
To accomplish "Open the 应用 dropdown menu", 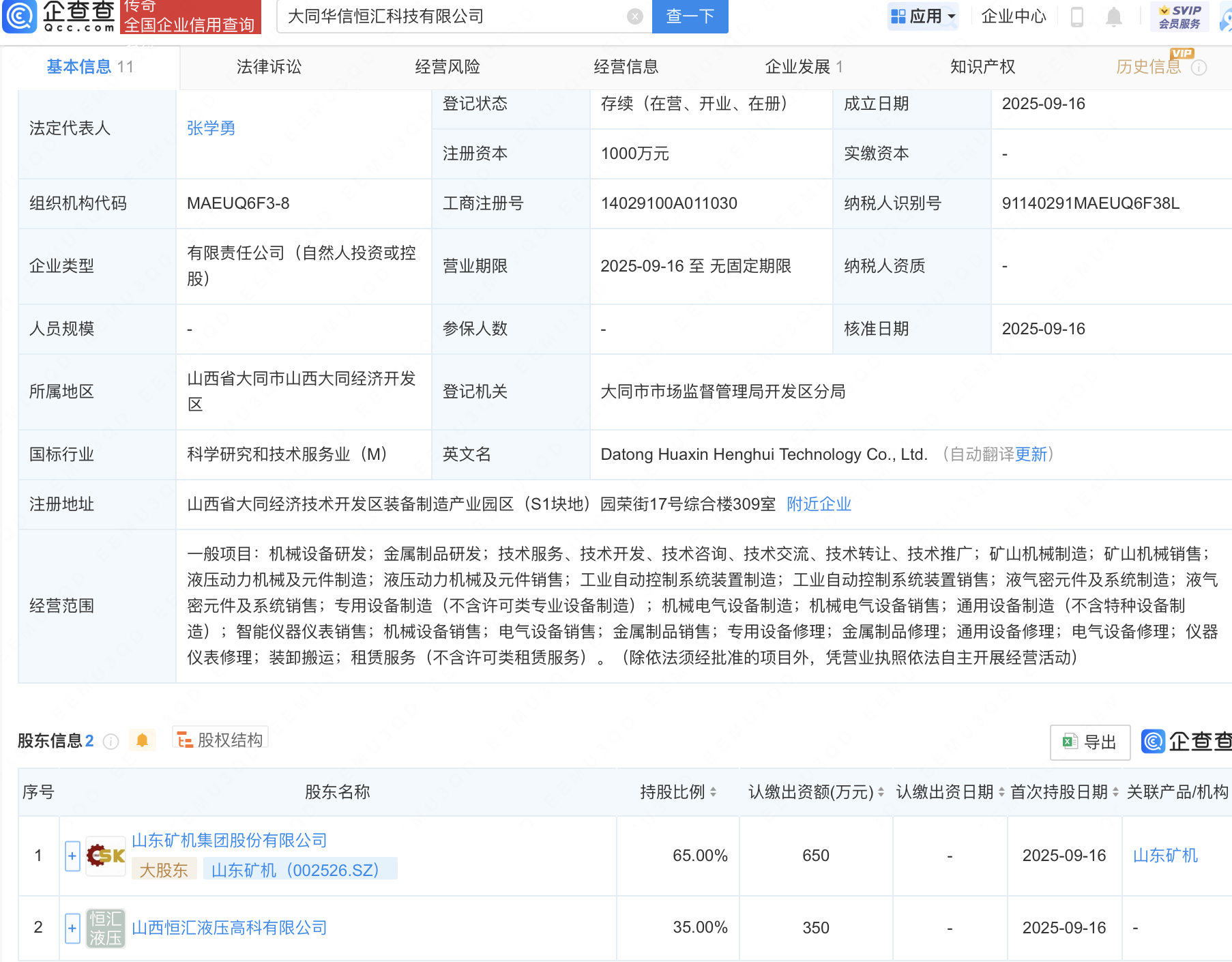I will coord(924,16).
